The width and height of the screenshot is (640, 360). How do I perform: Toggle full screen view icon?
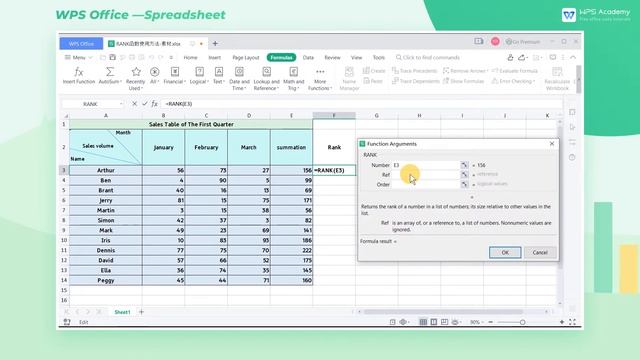point(572,322)
